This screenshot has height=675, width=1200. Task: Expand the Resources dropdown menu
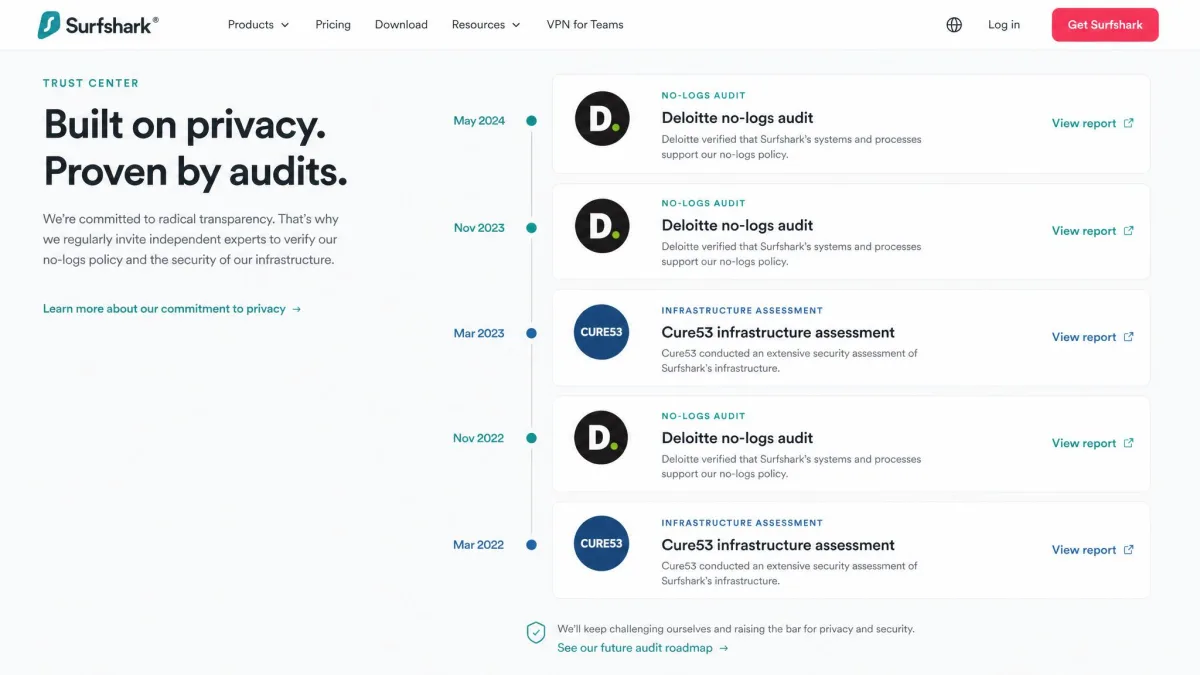pos(486,25)
